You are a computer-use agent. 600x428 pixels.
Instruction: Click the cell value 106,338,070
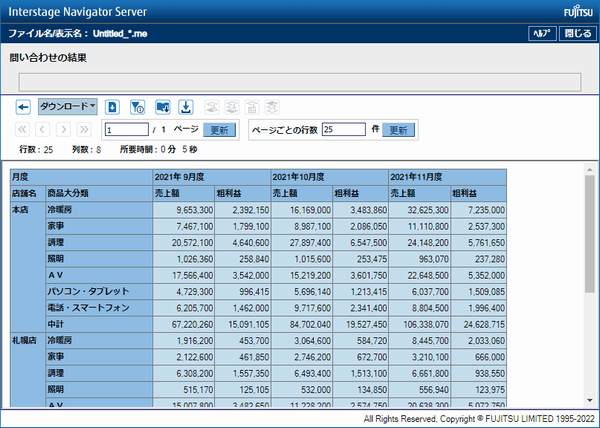pos(419,324)
